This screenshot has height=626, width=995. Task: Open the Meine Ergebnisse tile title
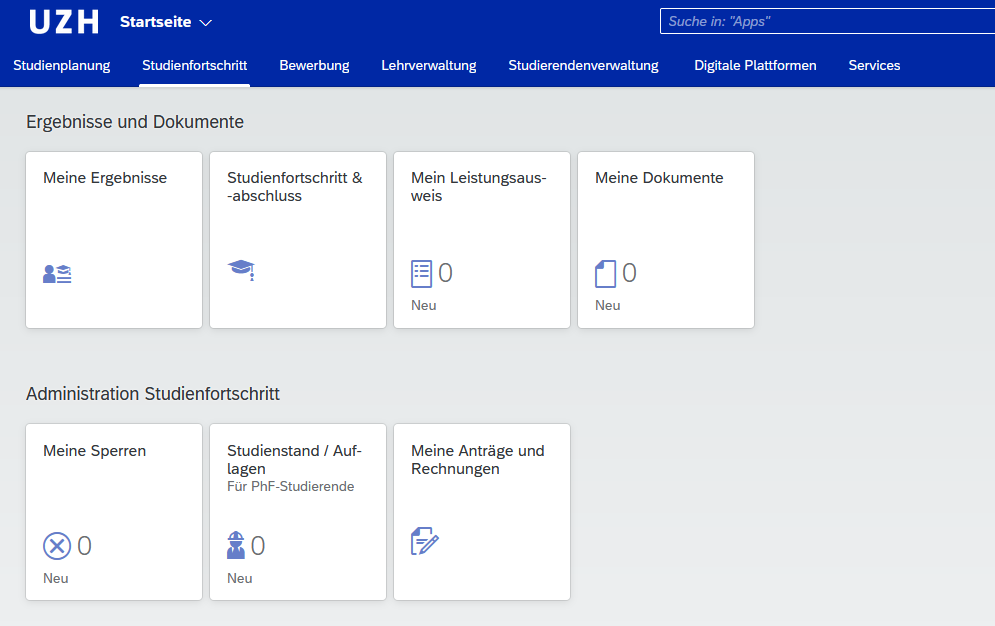coord(105,178)
